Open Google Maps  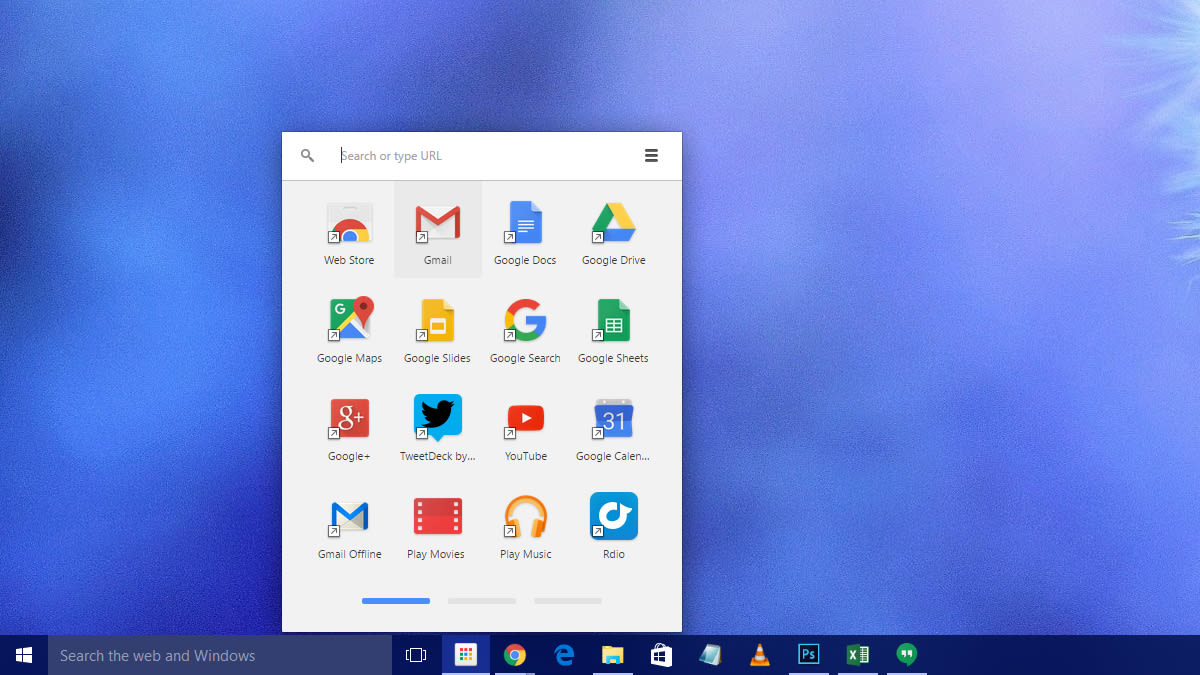coord(349,320)
